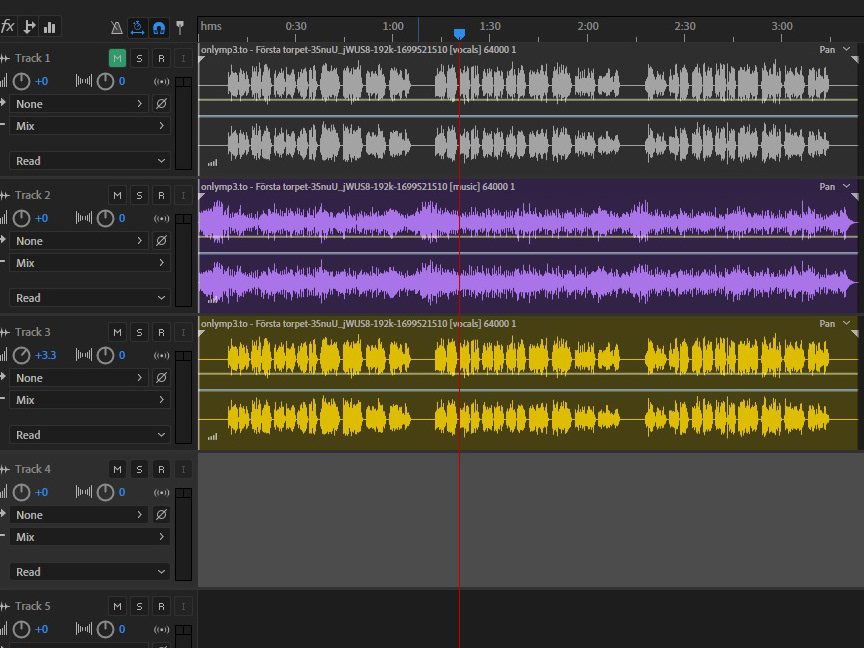Rename the Track 1 label
The image size is (864, 648).
[33, 58]
